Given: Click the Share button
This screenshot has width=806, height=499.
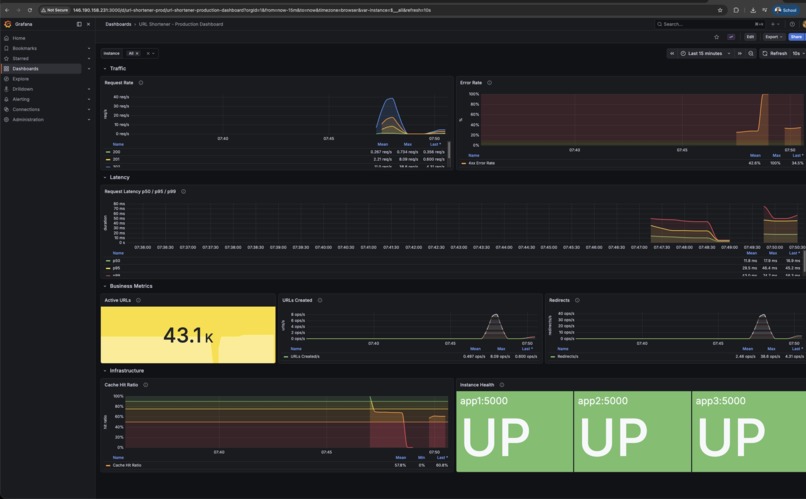Looking at the screenshot, I should [796, 37].
